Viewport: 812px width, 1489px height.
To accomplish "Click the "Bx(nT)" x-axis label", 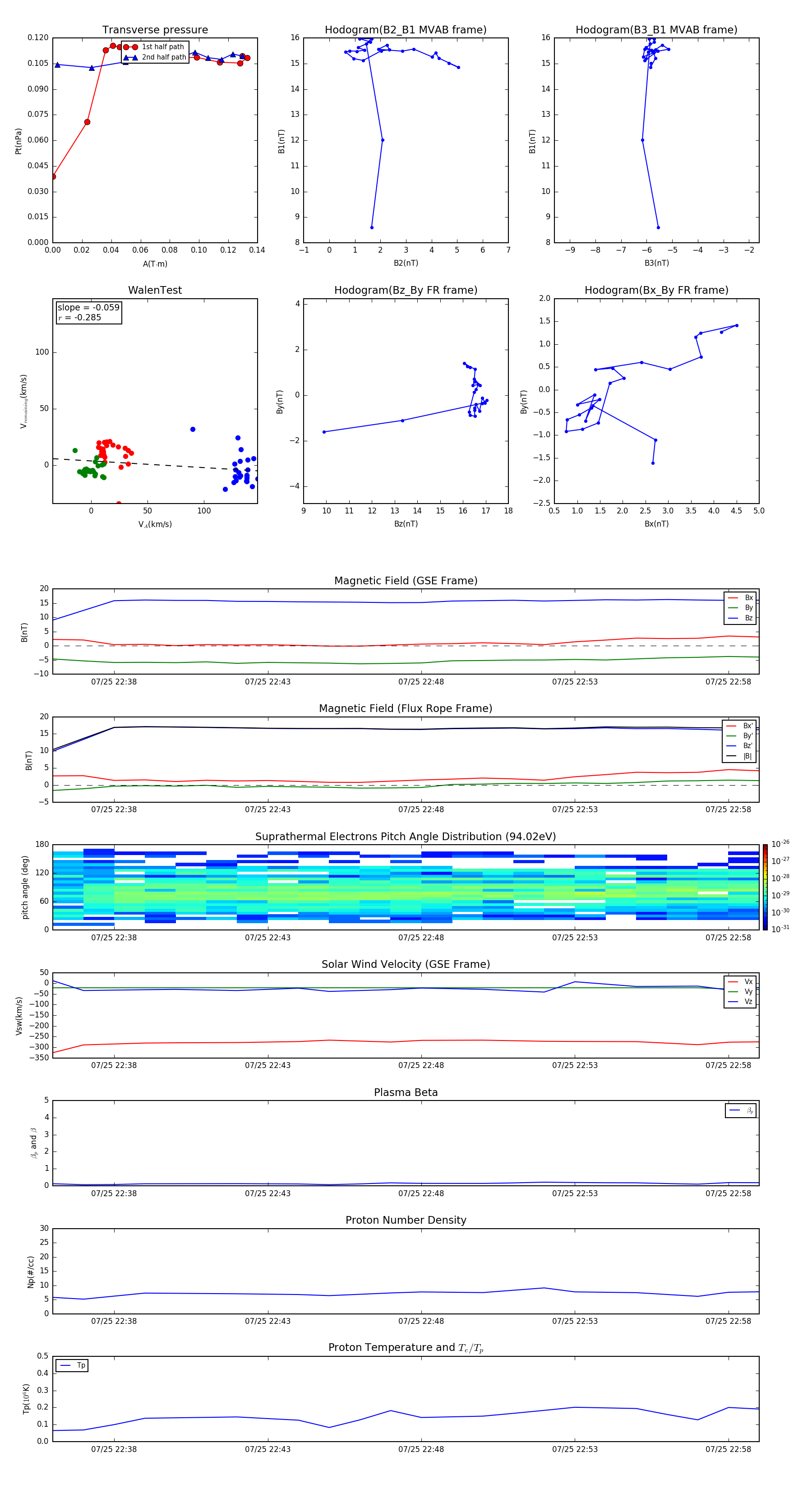I will click(656, 524).
